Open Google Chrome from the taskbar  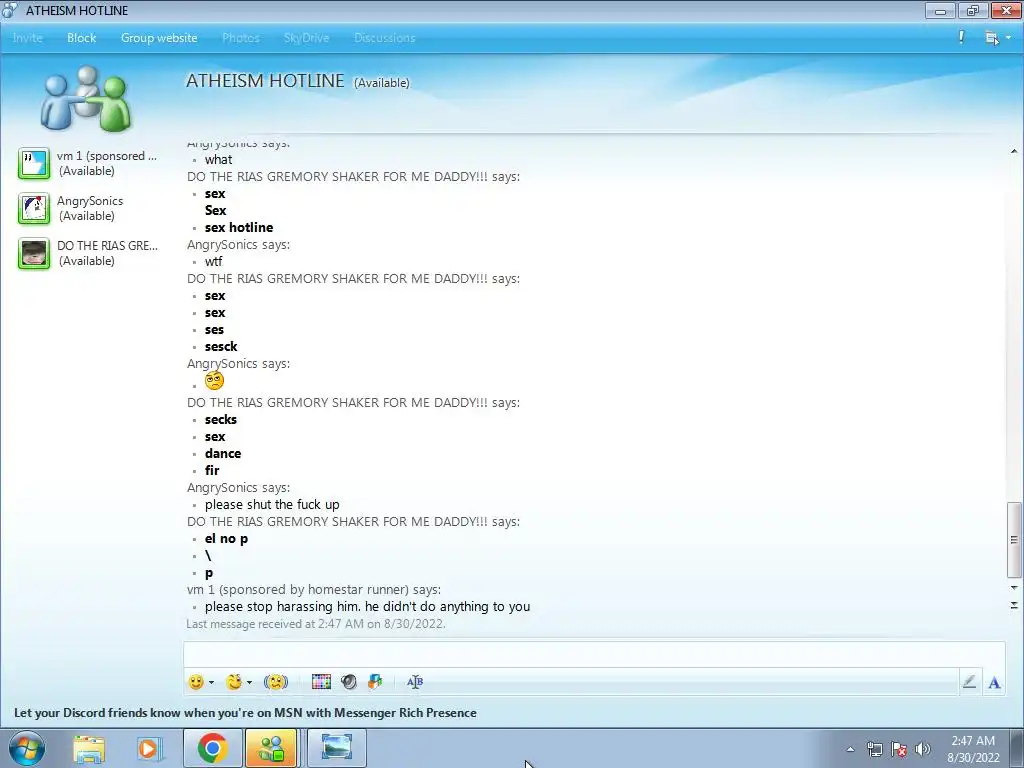(x=212, y=748)
